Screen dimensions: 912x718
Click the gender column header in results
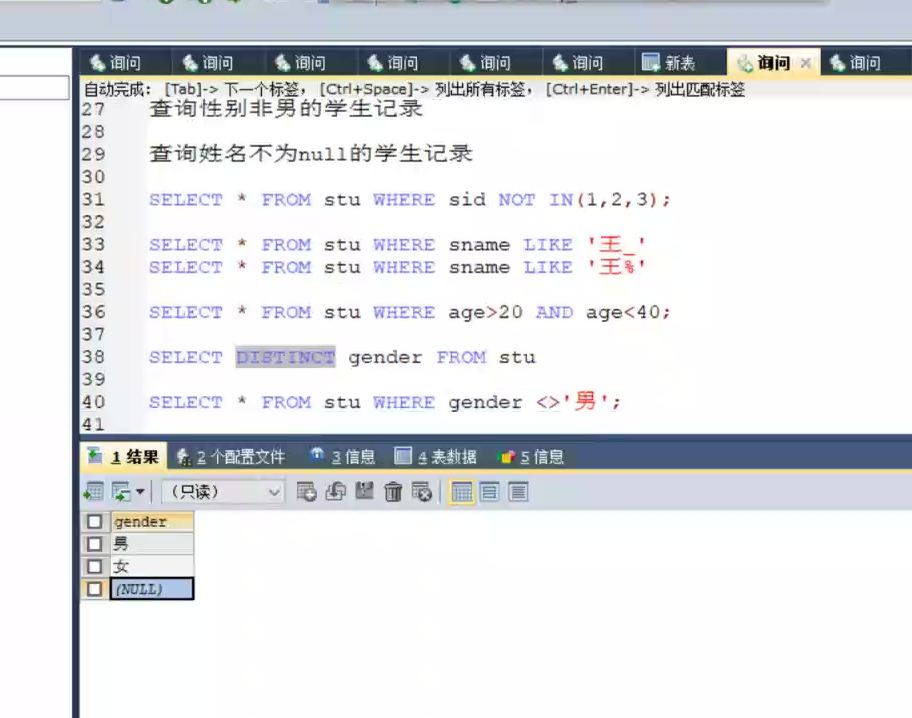pyautogui.click(x=140, y=521)
